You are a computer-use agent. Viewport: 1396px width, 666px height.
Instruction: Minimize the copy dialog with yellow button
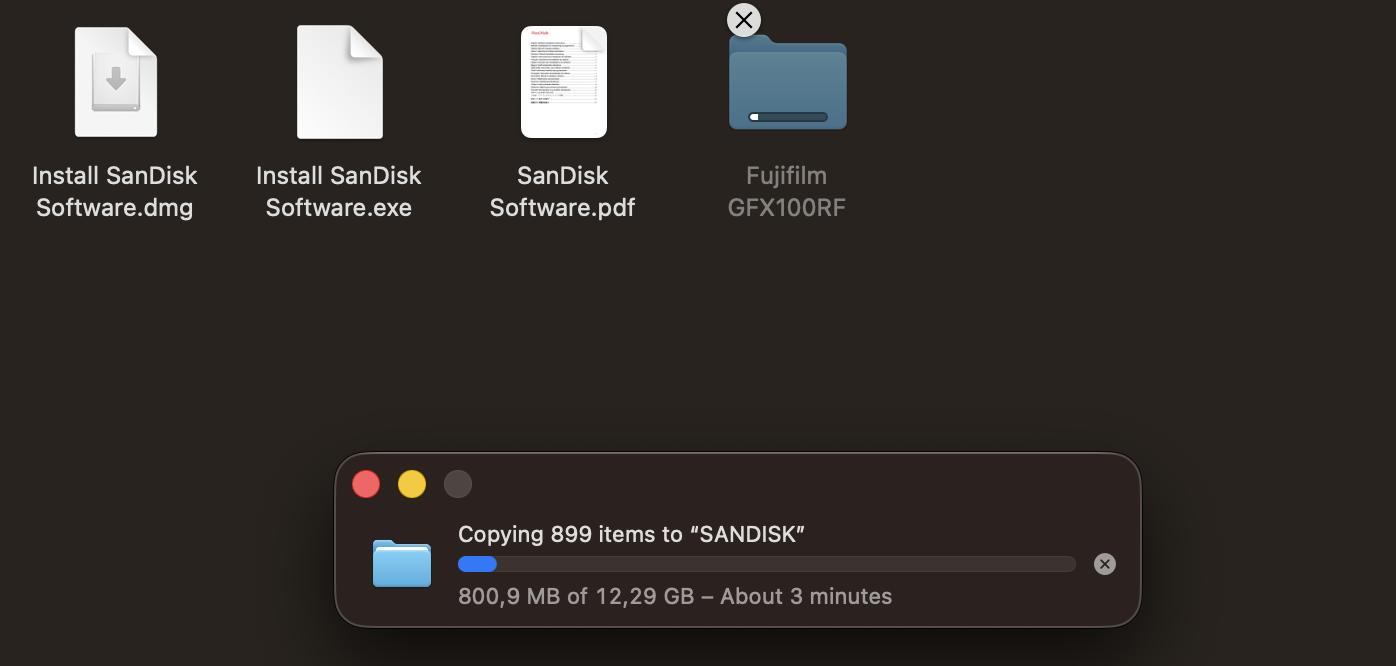click(412, 484)
